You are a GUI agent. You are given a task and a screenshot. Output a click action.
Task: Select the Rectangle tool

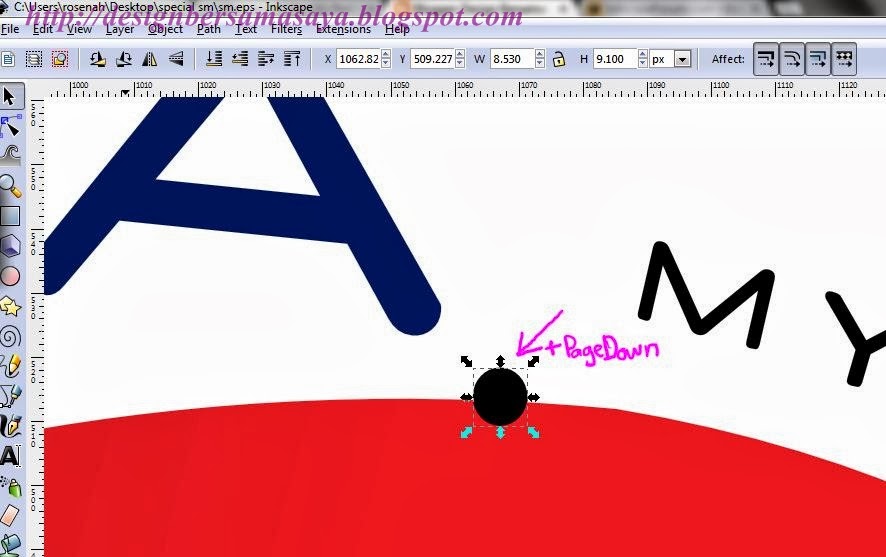tap(10, 216)
